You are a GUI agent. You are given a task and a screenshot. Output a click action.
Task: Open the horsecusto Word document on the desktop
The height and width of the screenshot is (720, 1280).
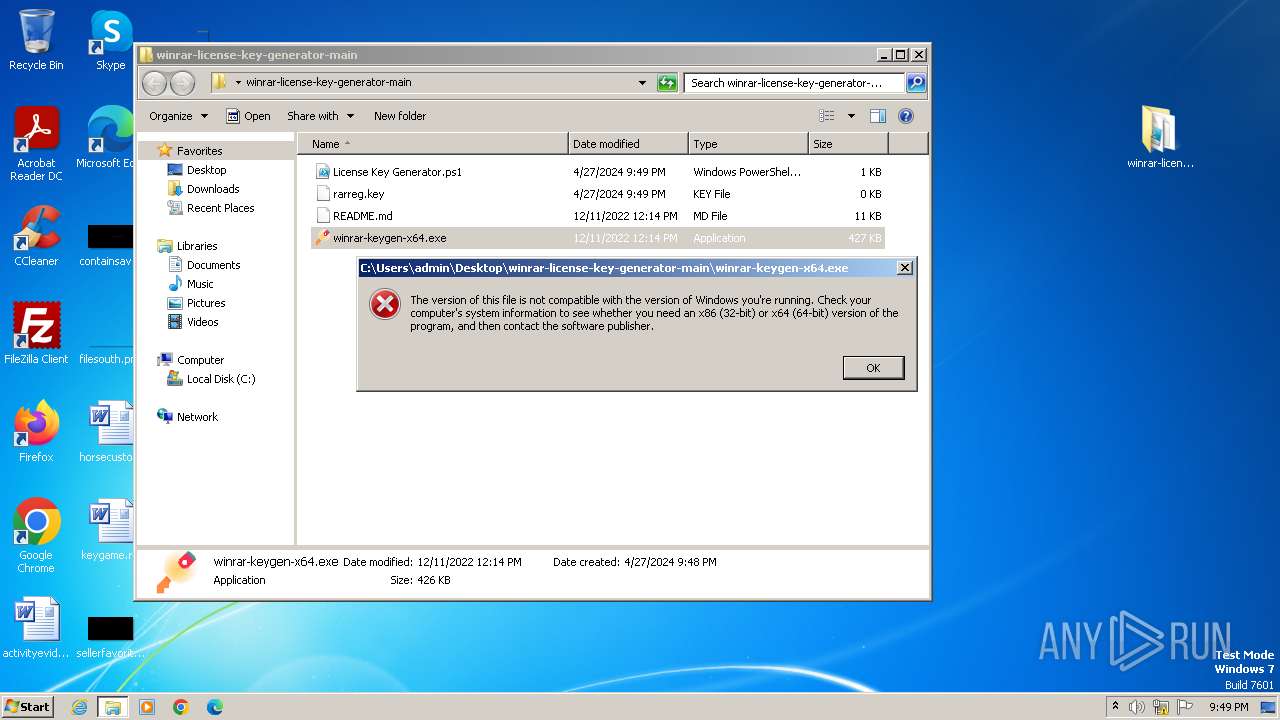click(x=108, y=432)
